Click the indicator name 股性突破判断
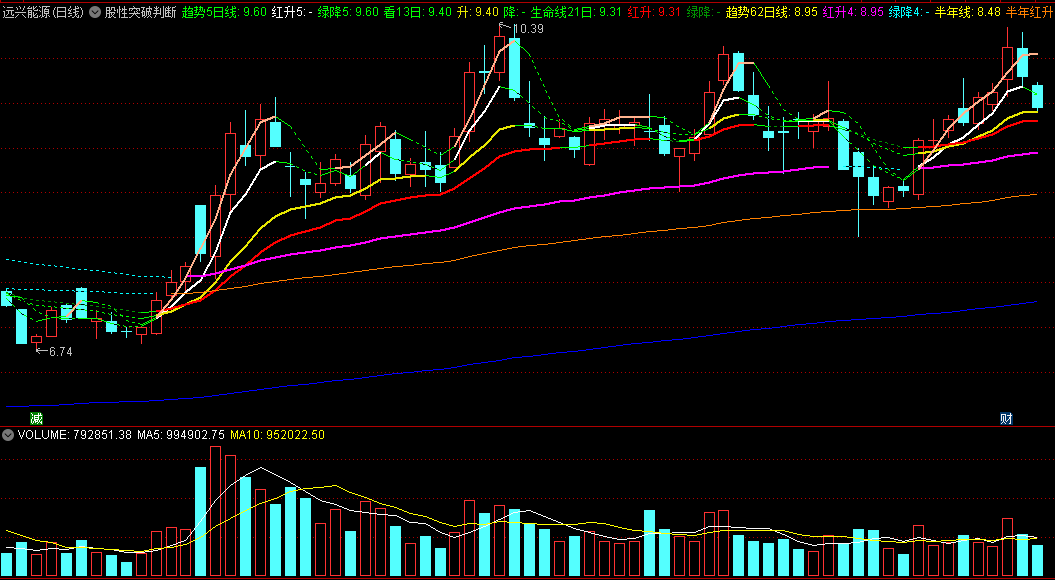 (x=141, y=12)
